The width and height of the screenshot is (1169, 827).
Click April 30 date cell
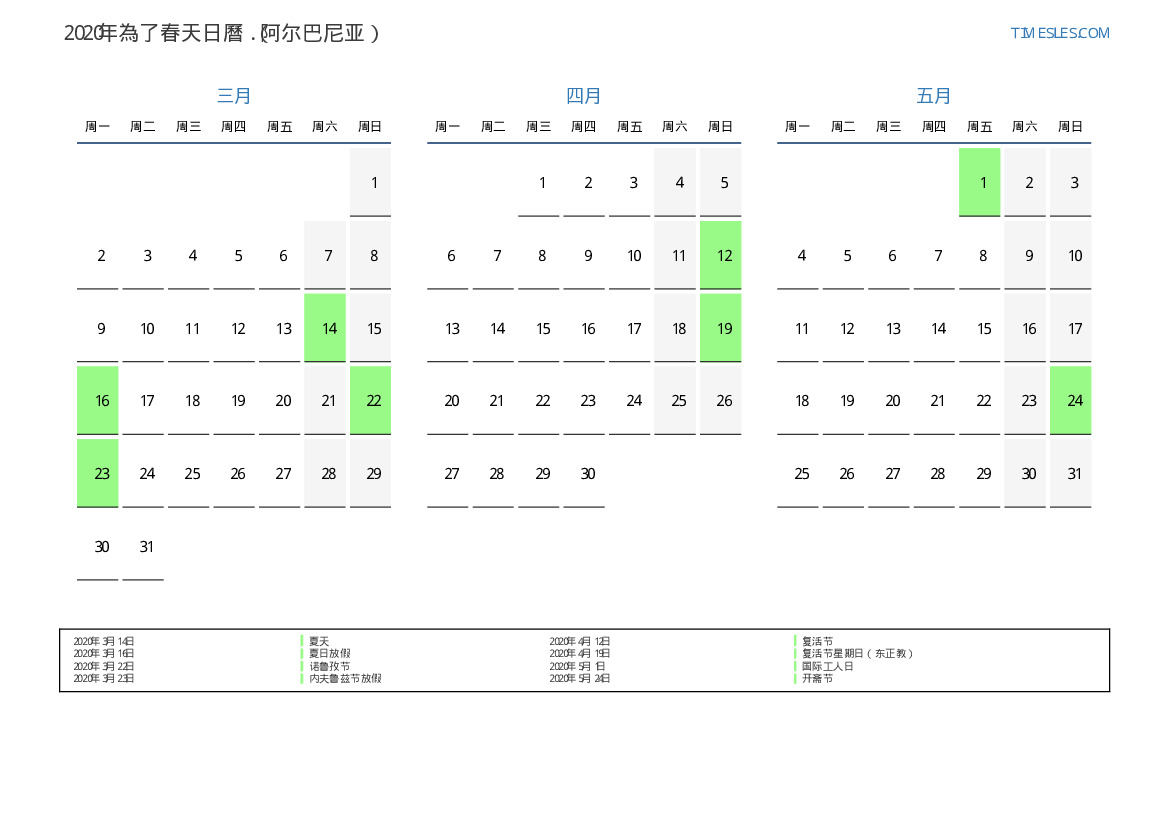585,474
